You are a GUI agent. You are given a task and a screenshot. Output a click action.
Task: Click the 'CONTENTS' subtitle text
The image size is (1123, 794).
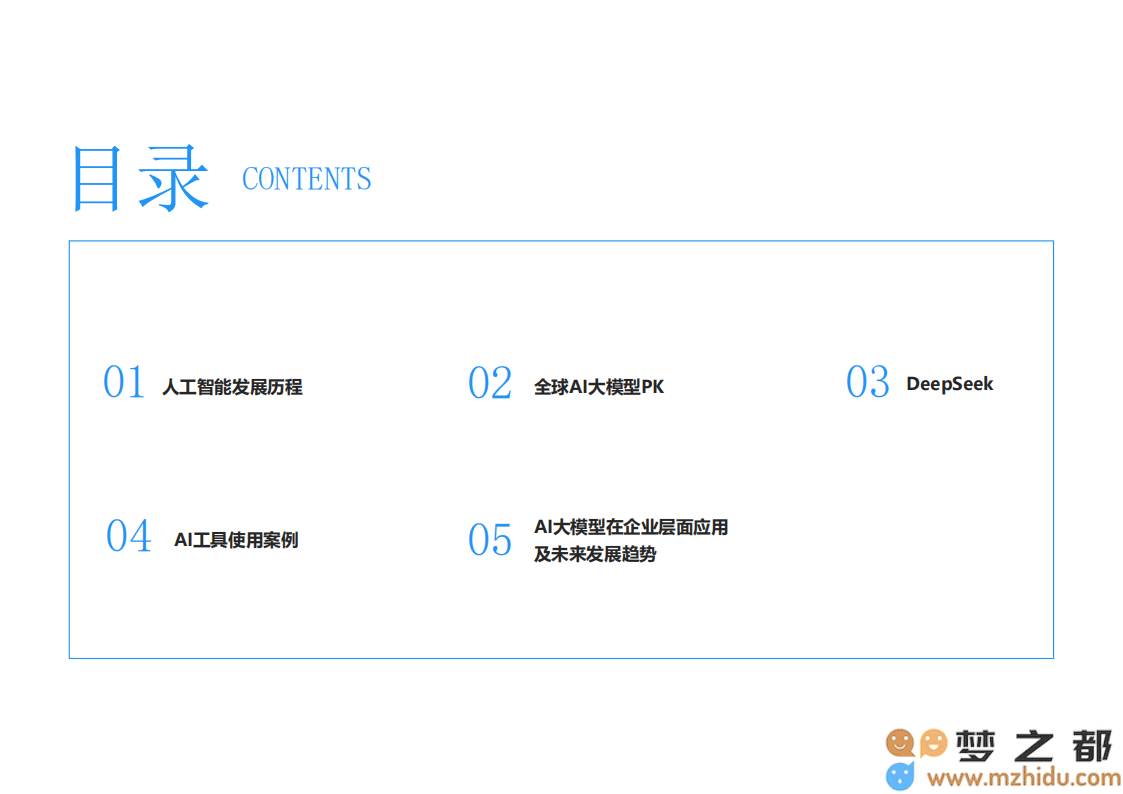tap(307, 179)
